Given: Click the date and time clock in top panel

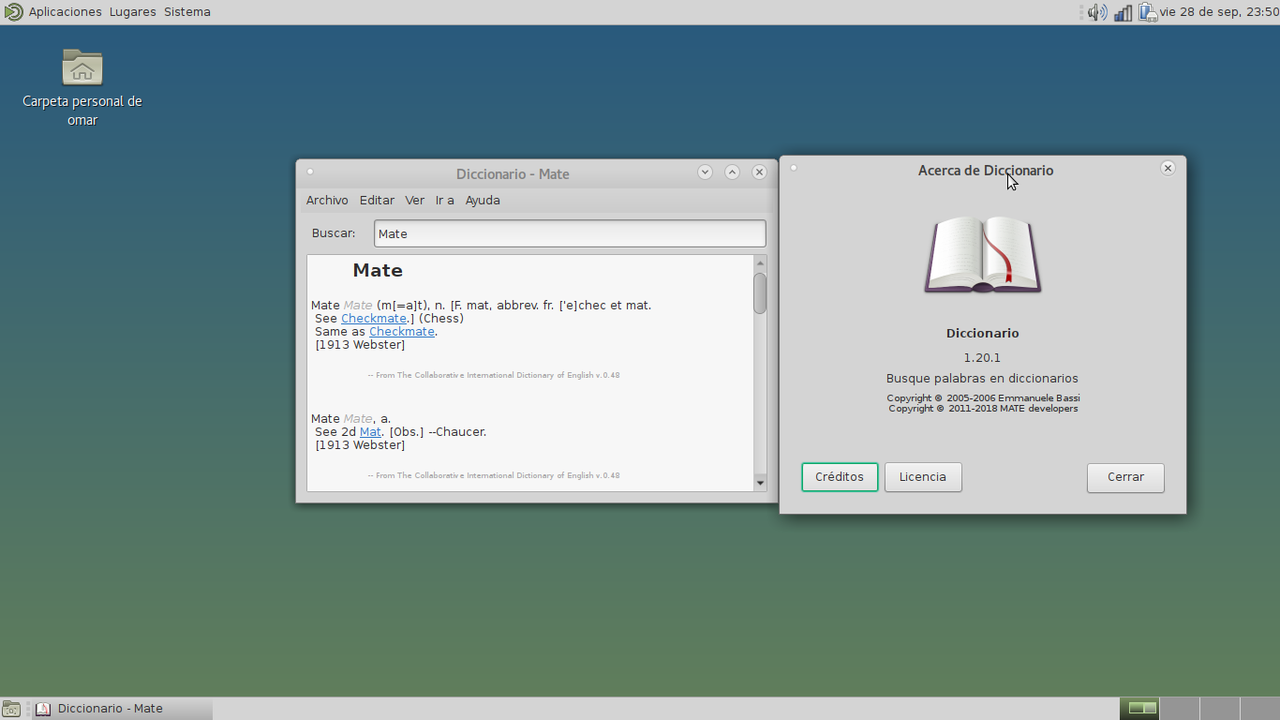Looking at the screenshot, I should [1219, 12].
